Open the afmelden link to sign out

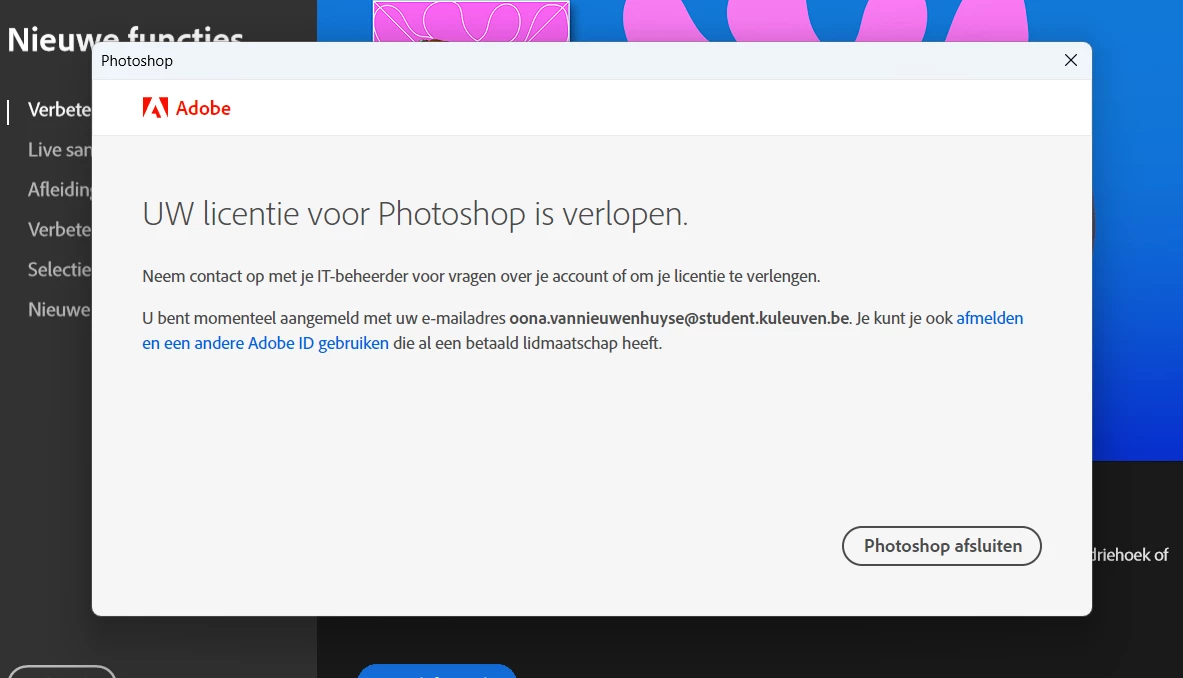click(x=989, y=318)
